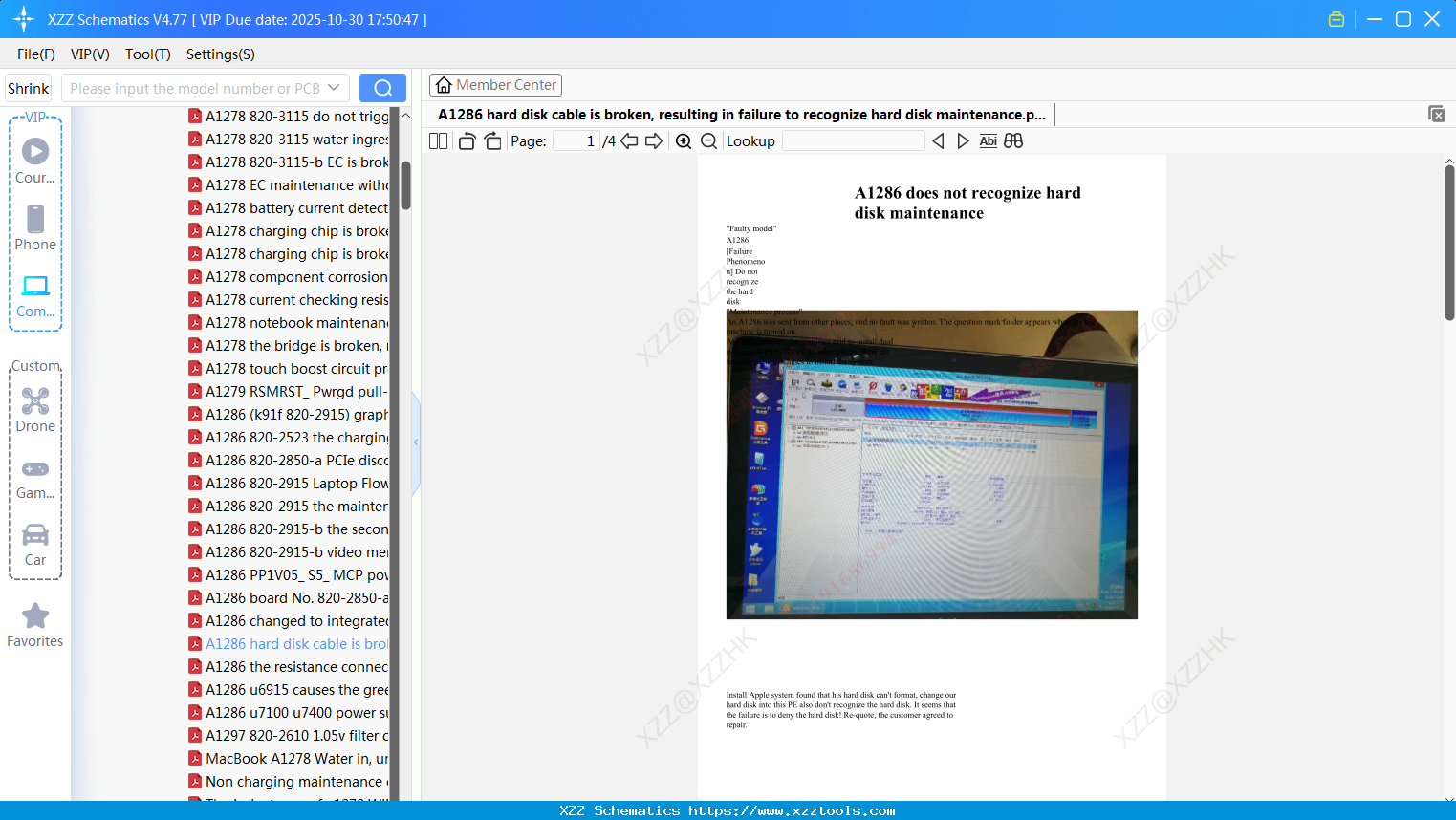Click the file list vertical scrollbar
Screen dimensions: 1456x820
pos(405,185)
